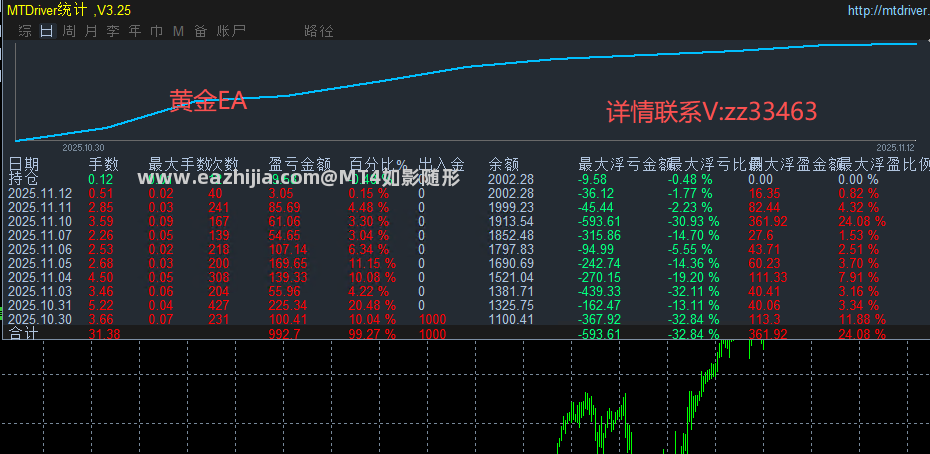The width and height of the screenshot is (930, 454).
Task: Click the 余额 column header
Action: point(504,164)
